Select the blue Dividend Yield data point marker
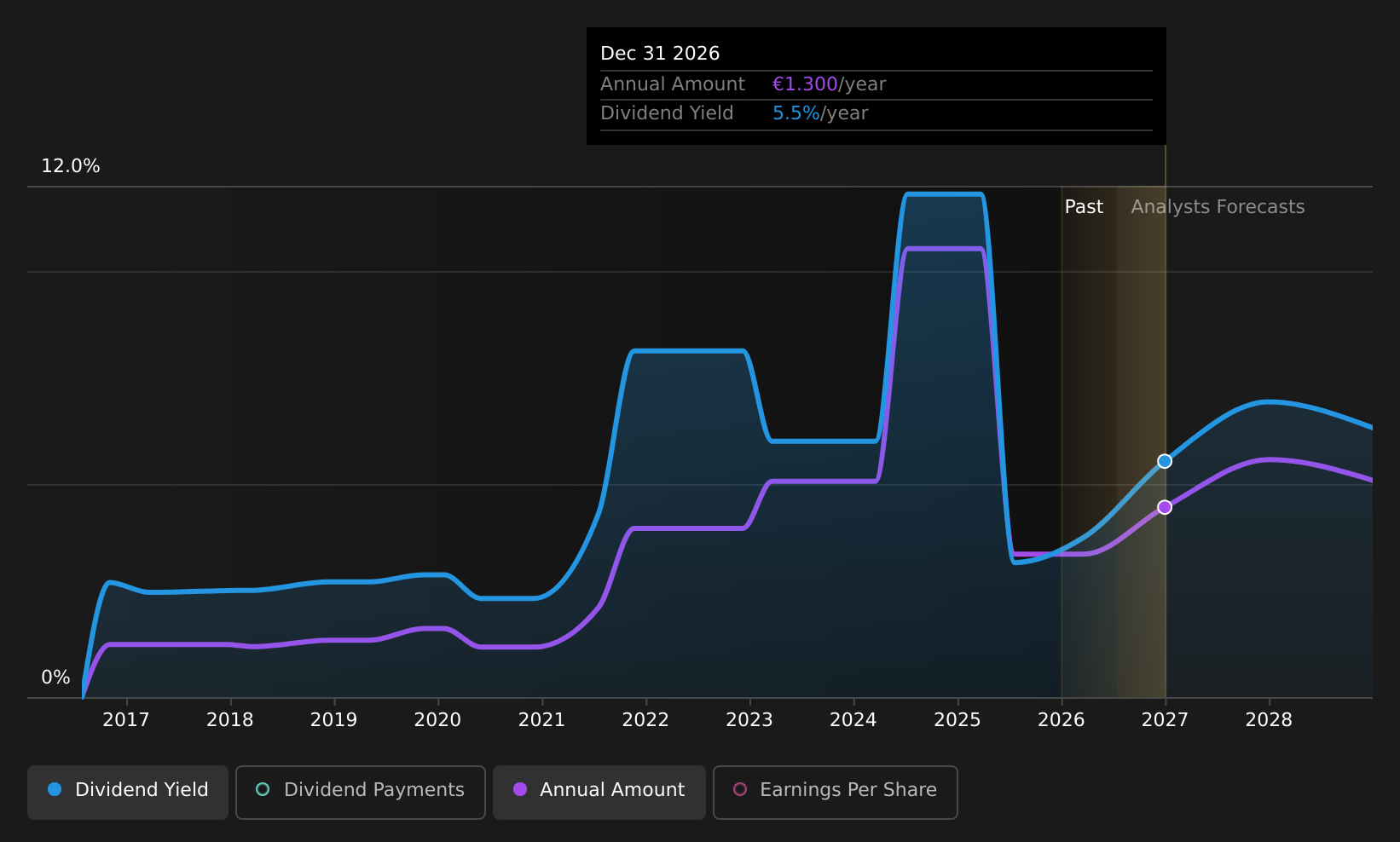 [x=1165, y=461]
